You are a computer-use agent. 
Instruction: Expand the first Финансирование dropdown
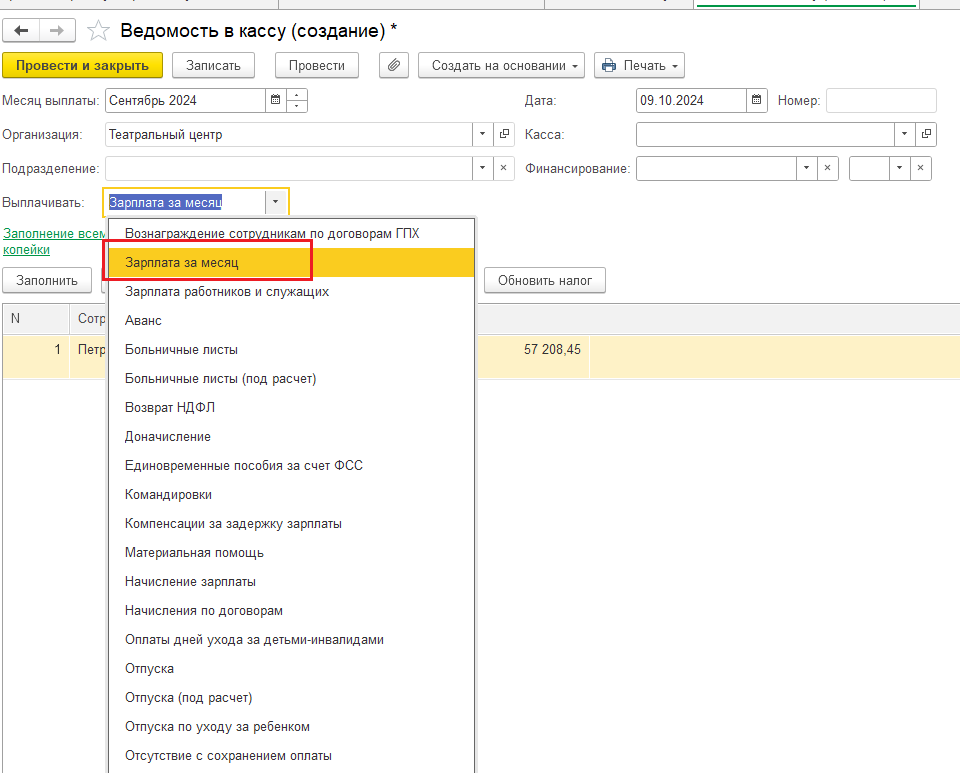pyautogui.click(x=806, y=168)
